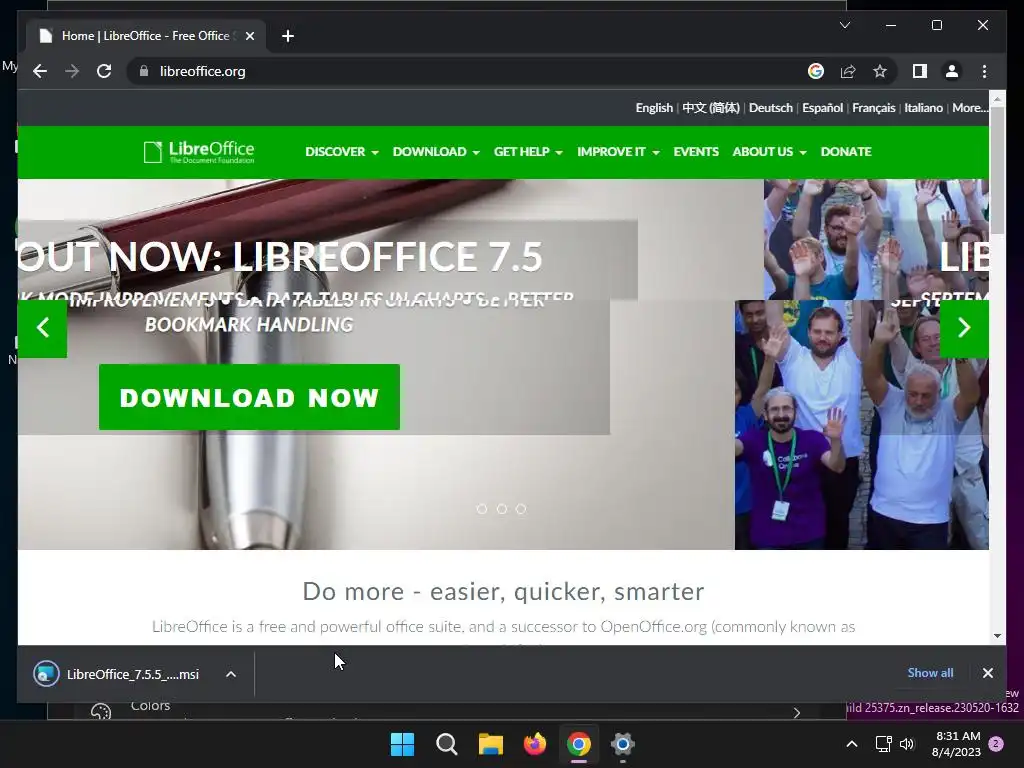
Task: Open Chrome's side panel
Action: click(x=920, y=71)
